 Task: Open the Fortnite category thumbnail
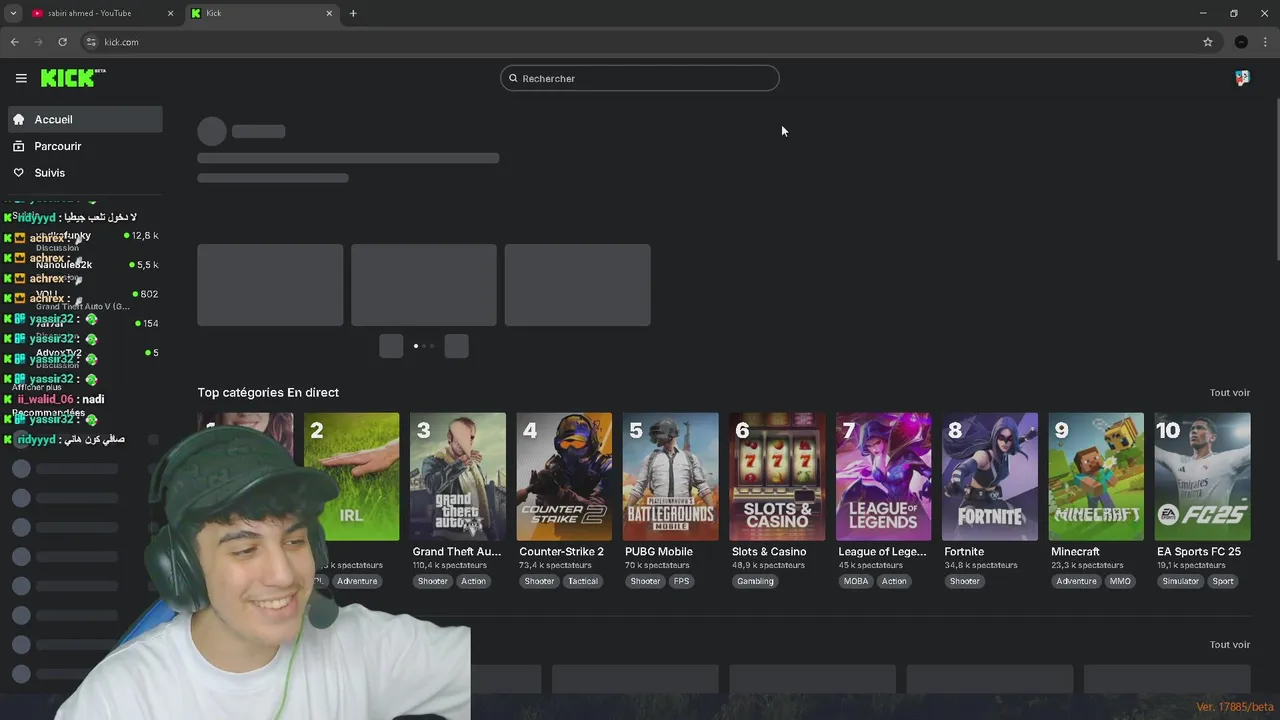(x=990, y=476)
